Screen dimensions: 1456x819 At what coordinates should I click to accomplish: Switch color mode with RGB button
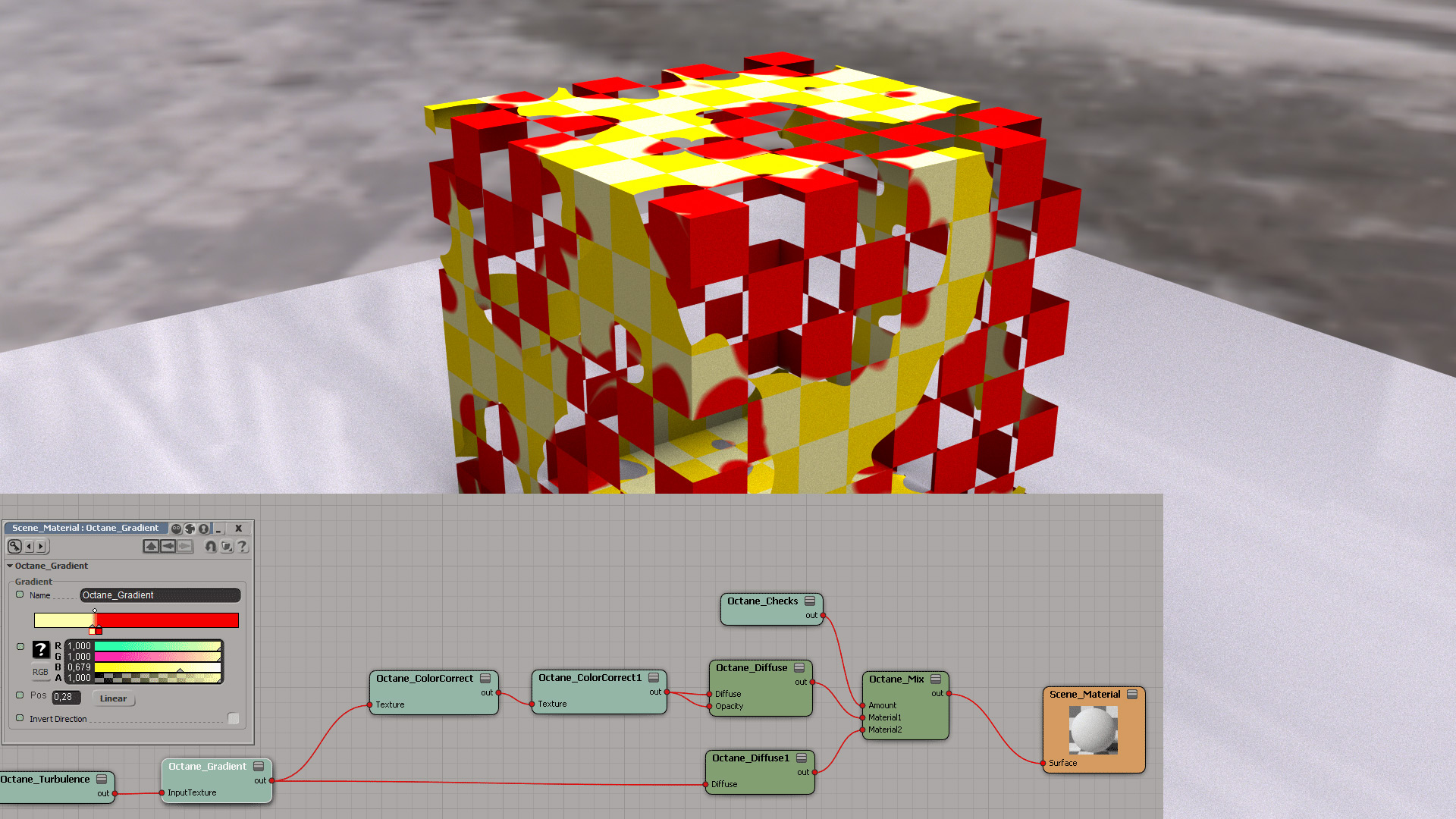click(x=40, y=672)
